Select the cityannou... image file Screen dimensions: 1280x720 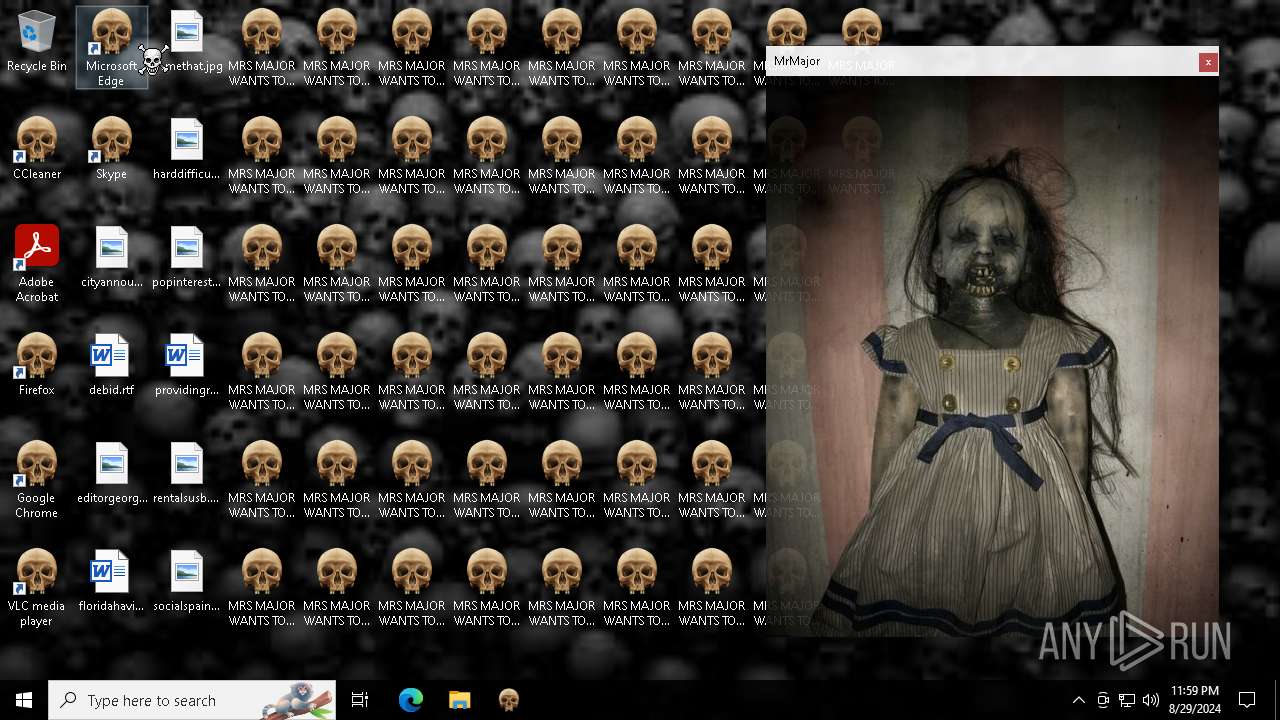coord(111,258)
